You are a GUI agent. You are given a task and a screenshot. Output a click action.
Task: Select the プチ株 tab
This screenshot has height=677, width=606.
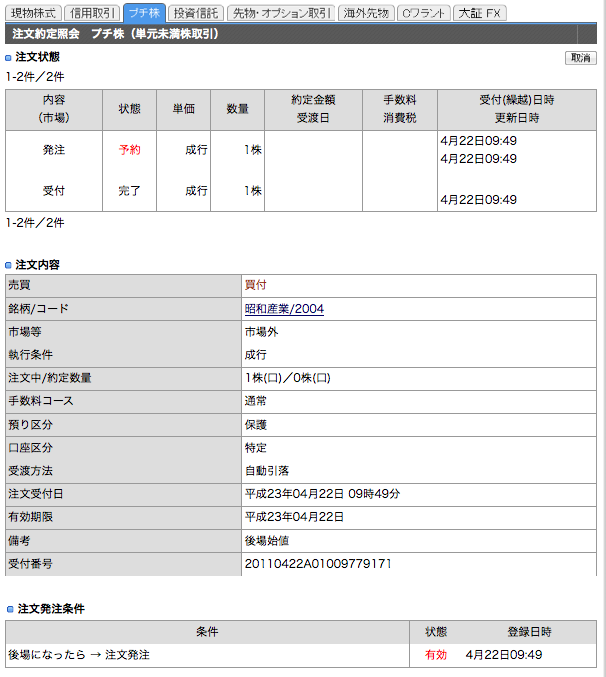(x=144, y=13)
